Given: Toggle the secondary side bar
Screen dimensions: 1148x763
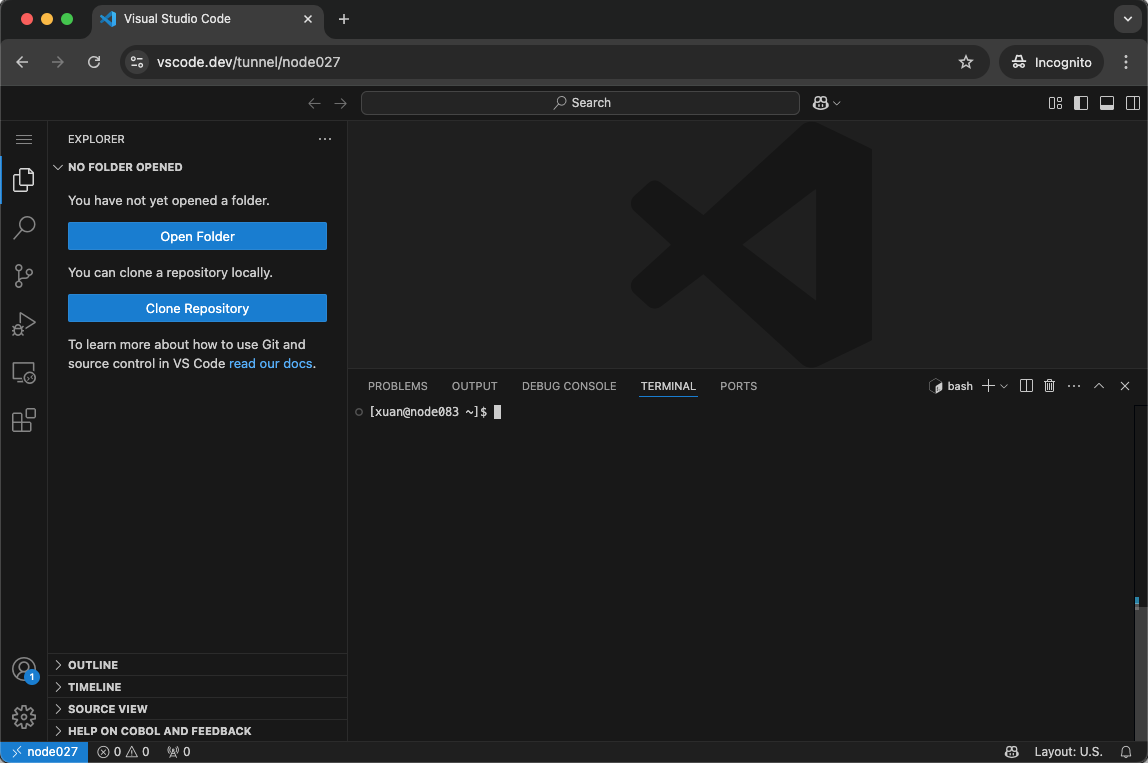Looking at the screenshot, I should (x=1133, y=103).
